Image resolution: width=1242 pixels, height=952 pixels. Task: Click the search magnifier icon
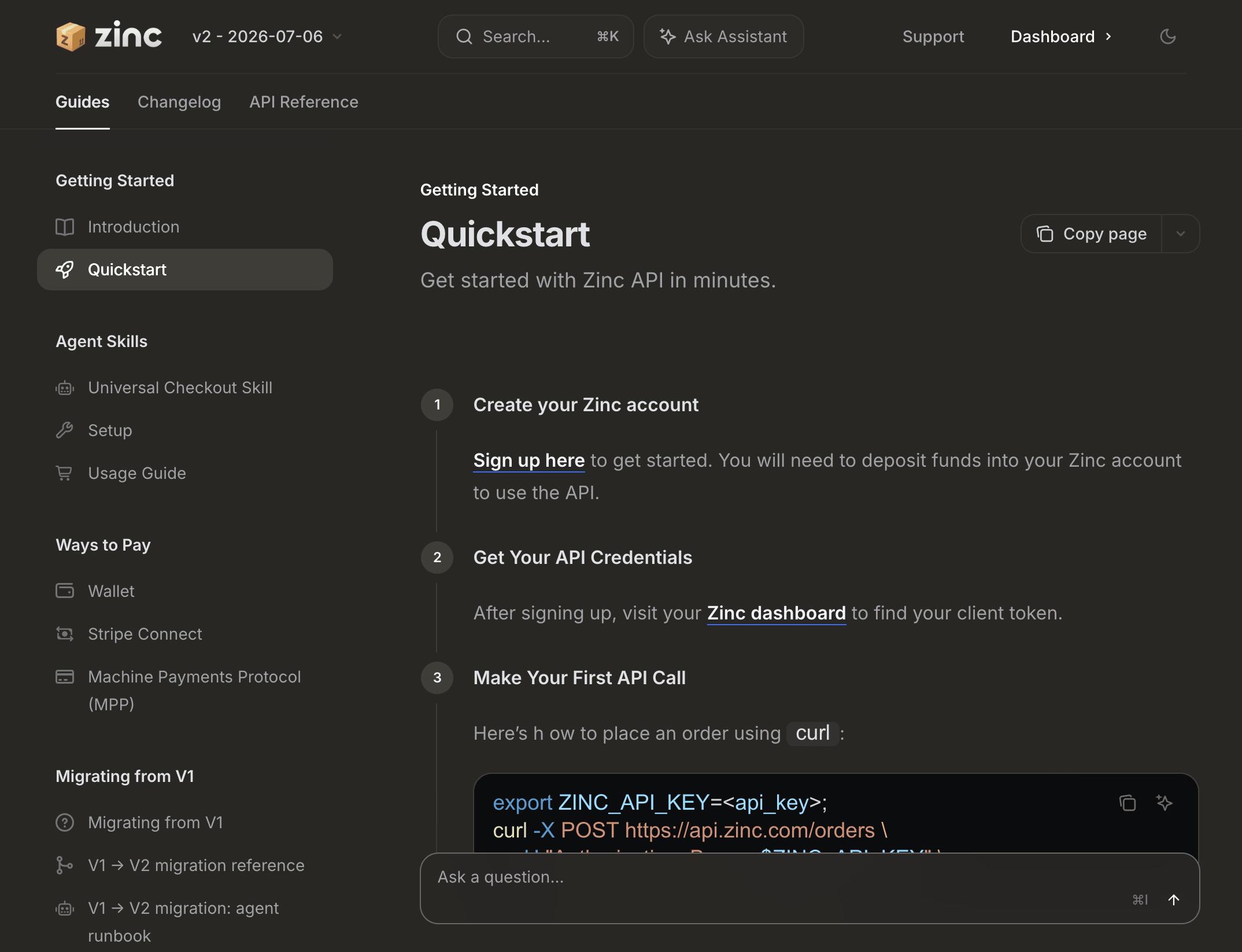464,36
